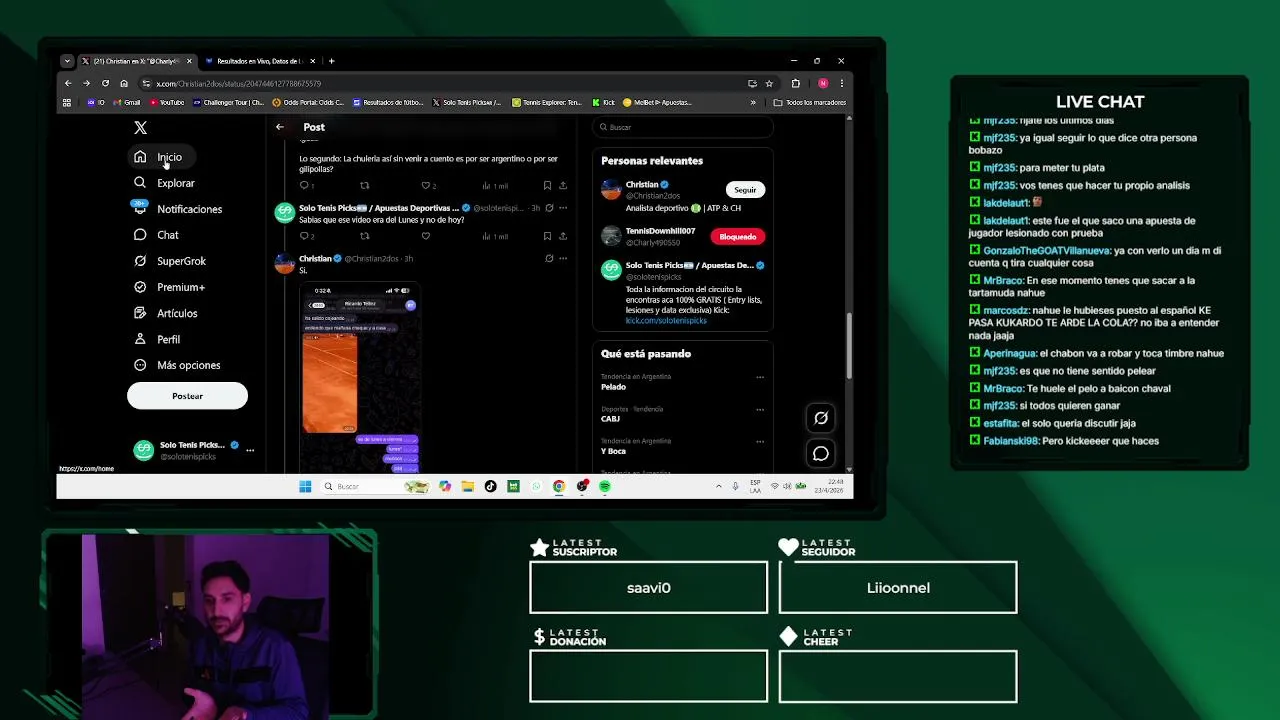Open Explorar in the X sidebar
The height and width of the screenshot is (720, 1280).
tap(166, 183)
